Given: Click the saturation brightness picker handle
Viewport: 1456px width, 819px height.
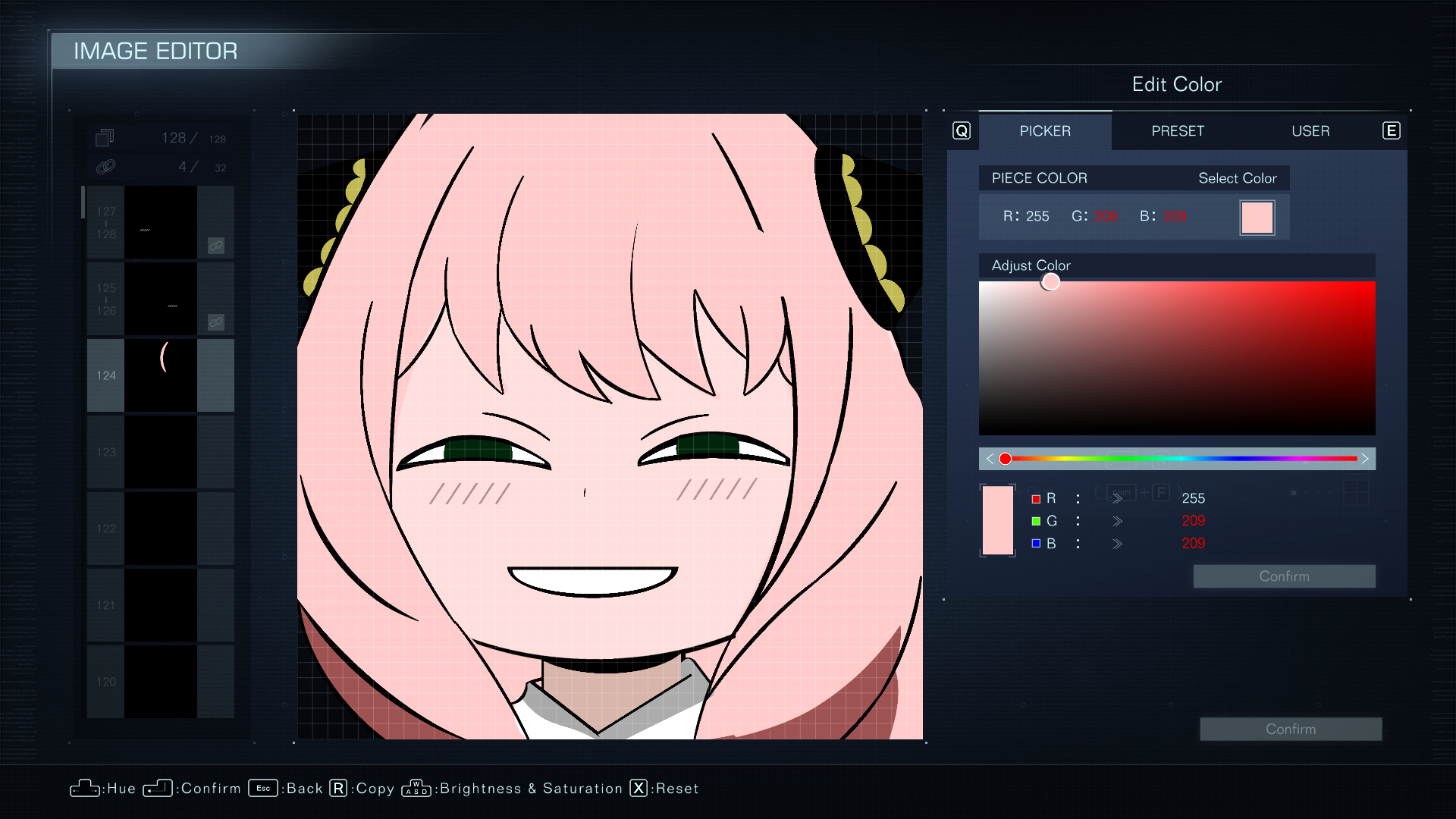Looking at the screenshot, I should [1050, 282].
